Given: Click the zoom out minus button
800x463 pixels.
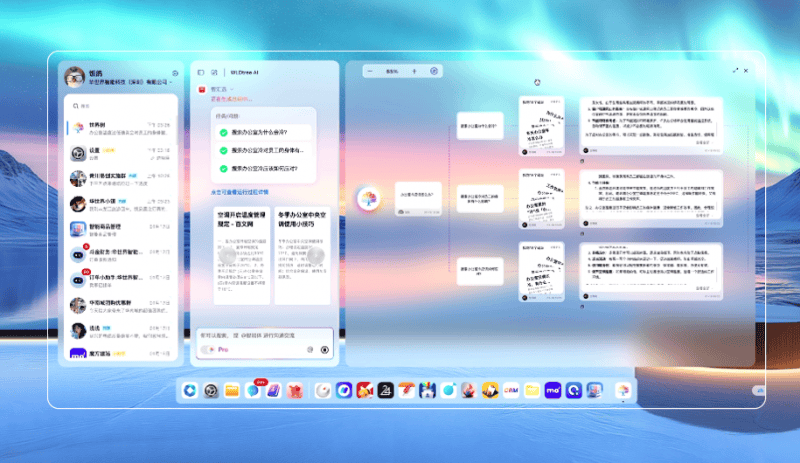Looking at the screenshot, I should [368, 71].
